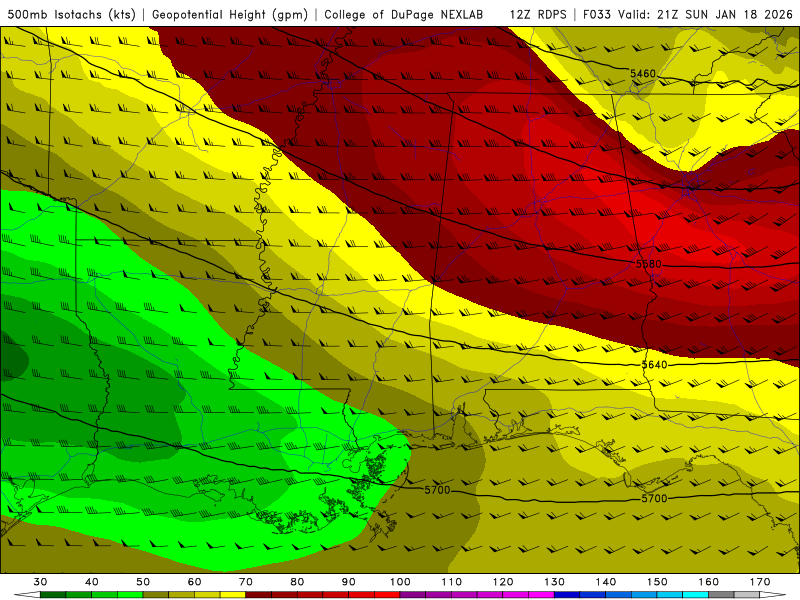Click the 160 value on the color scale
The height and width of the screenshot is (600, 800).
[709, 582]
